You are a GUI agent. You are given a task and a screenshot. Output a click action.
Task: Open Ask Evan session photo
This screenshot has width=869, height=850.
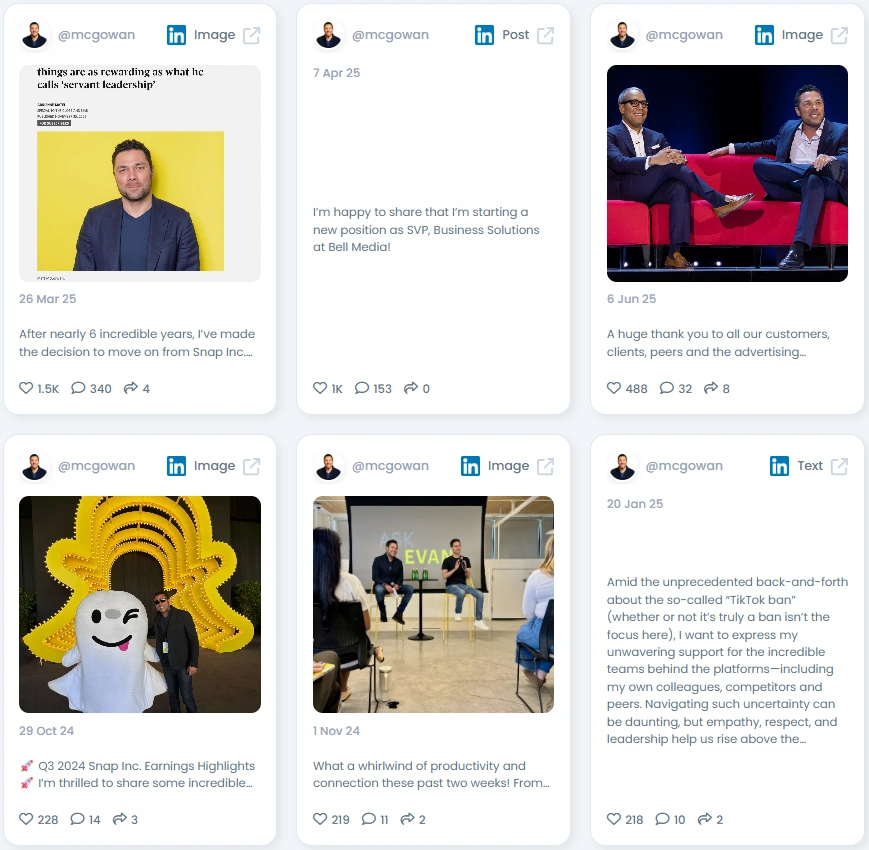click(x=433, y=605)
